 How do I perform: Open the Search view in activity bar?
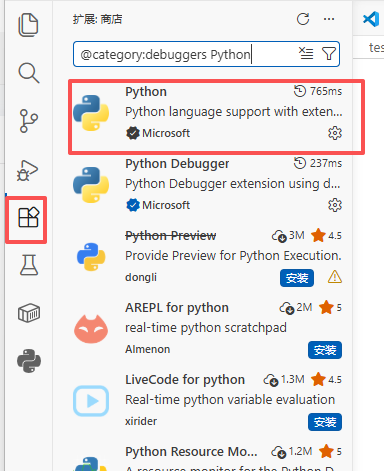(x=29, y=73)
